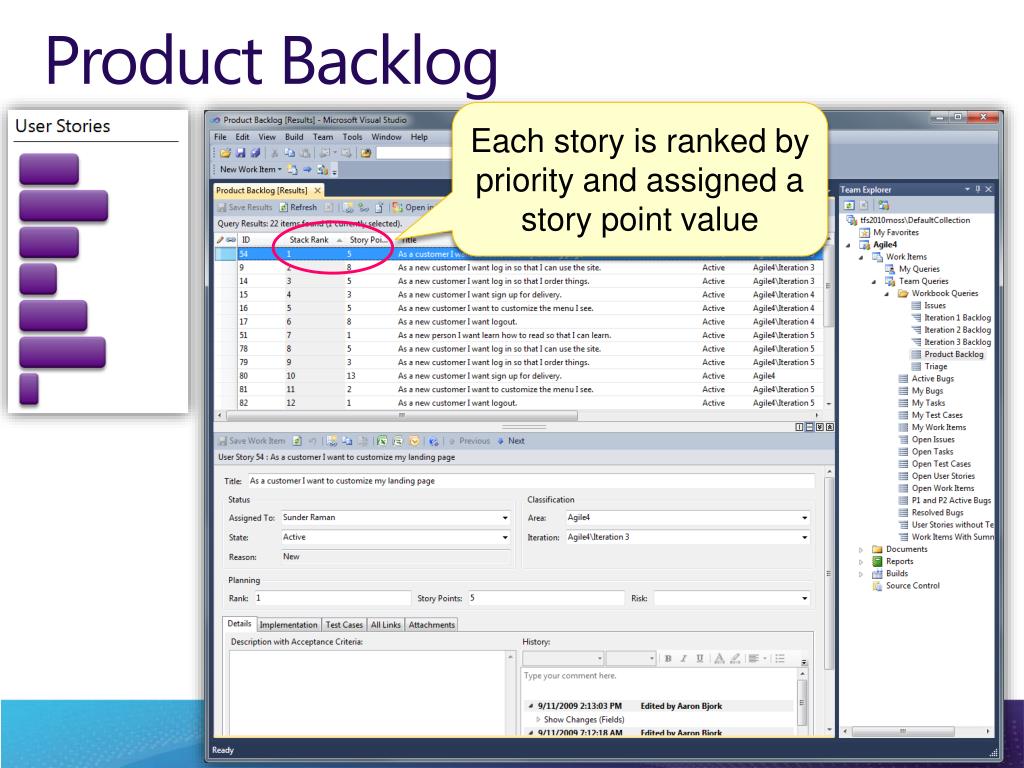Viewport: 1024px width, 768px height.
Task: Open the Area dropdown showing Agile4
Action: 805,518
